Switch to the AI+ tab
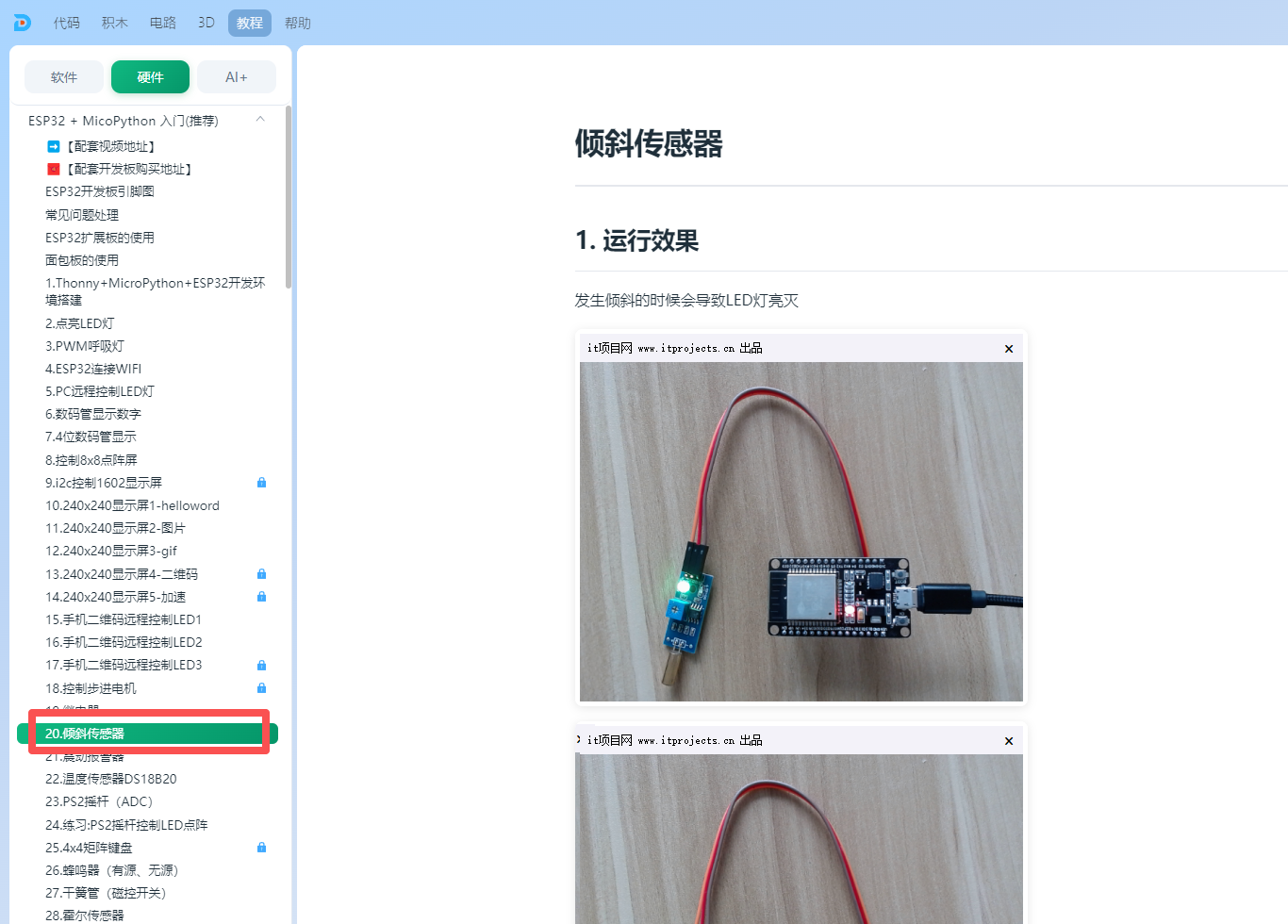The width and height of the screenshot is (1288, 924). tap(237, 77)
